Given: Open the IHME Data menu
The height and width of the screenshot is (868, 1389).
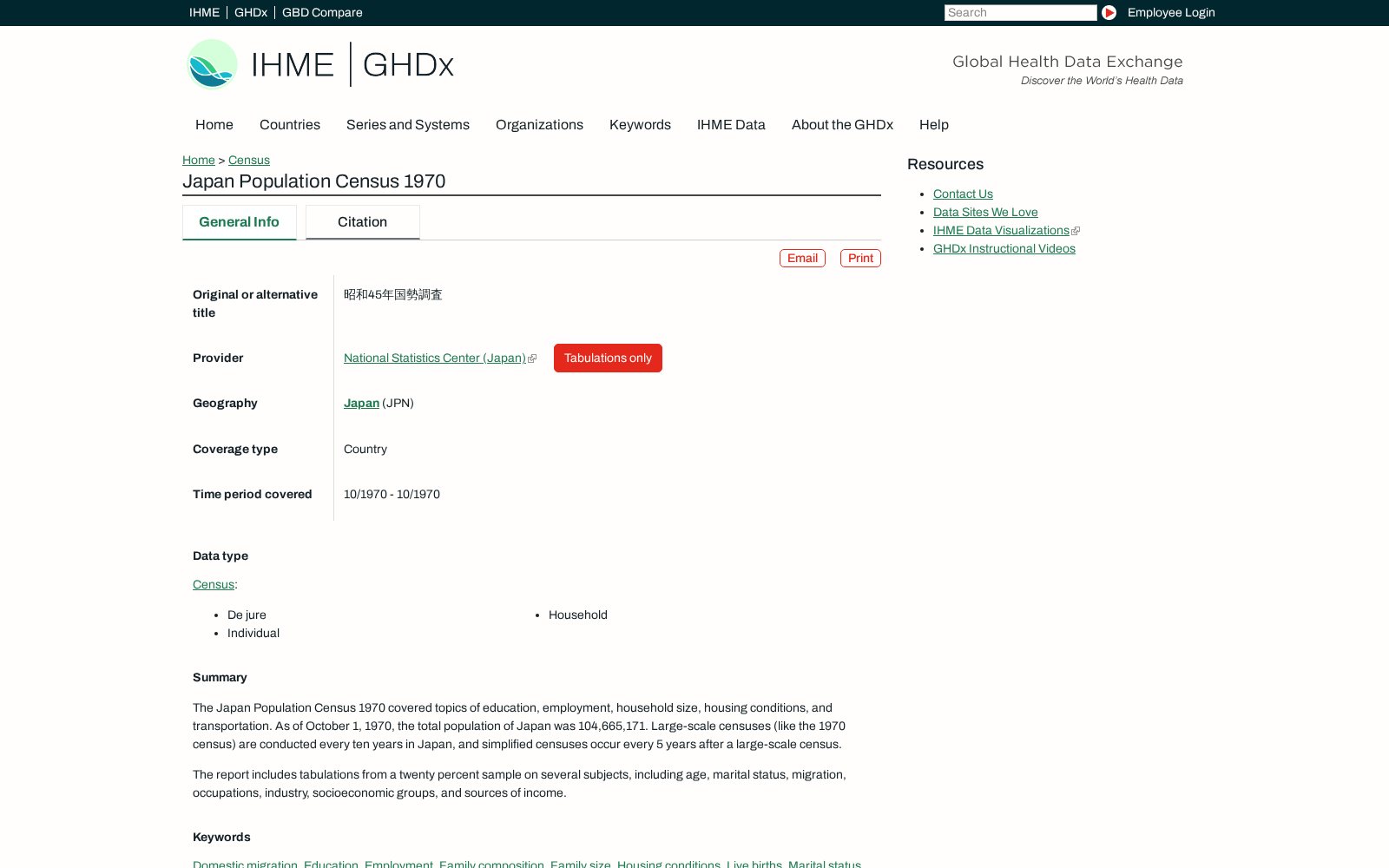Looking at the screenshot, I should point(731,125).
